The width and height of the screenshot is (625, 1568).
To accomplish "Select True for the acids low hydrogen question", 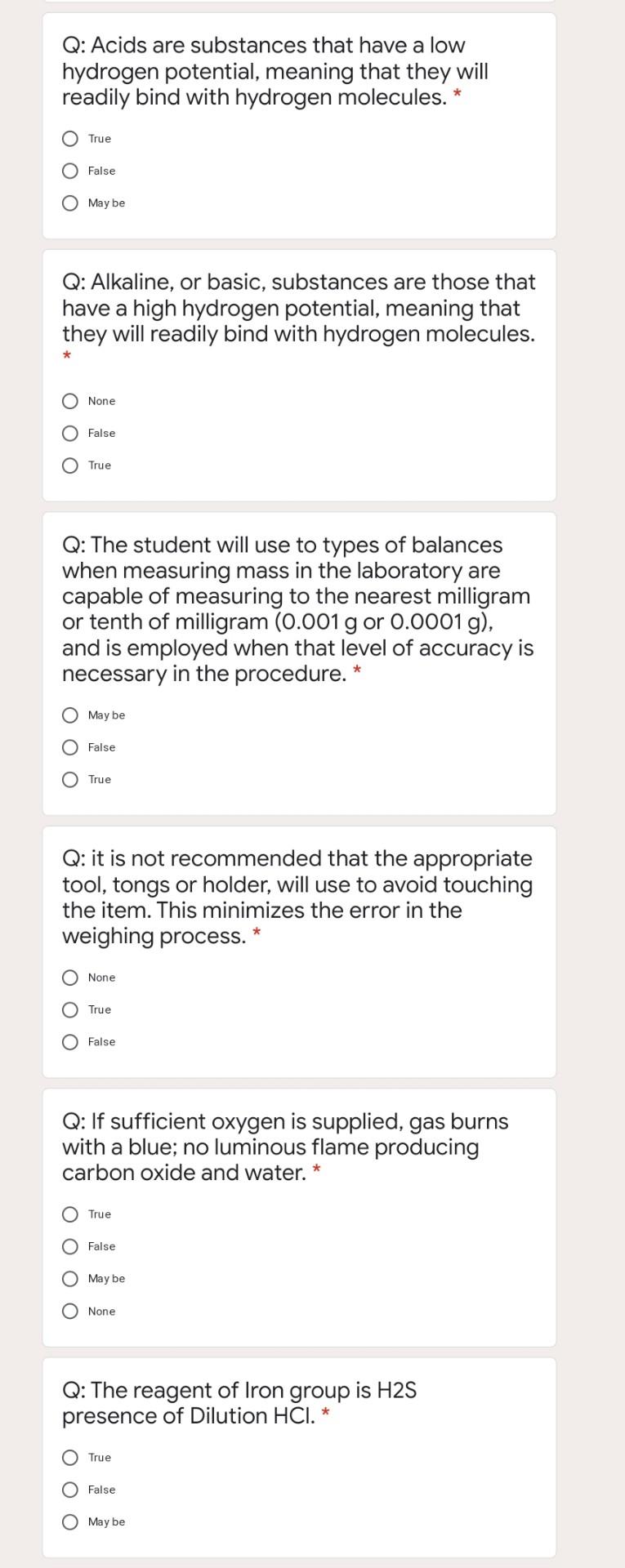I will point(71,139).
